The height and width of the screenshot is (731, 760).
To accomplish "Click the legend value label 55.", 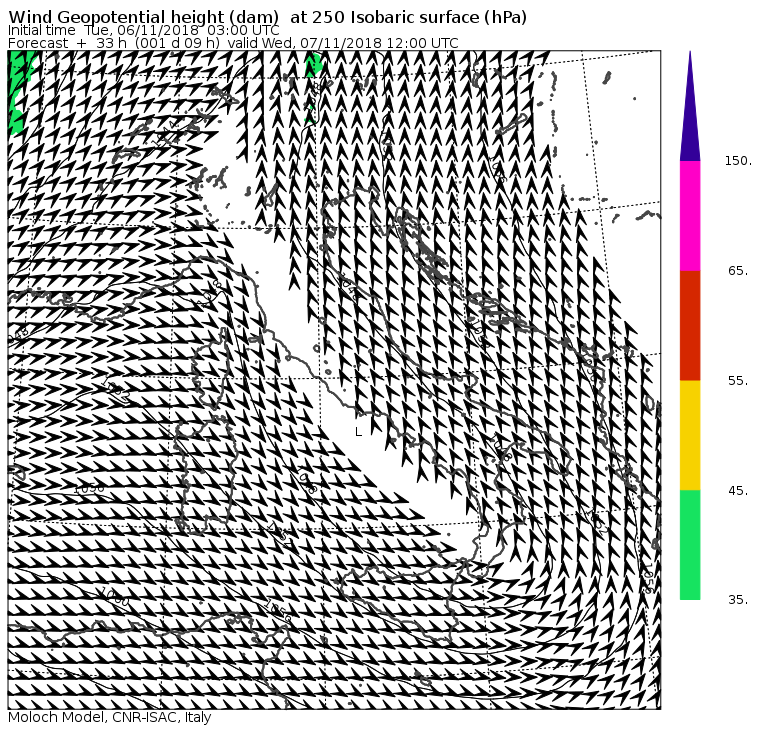I will [738, 381].
